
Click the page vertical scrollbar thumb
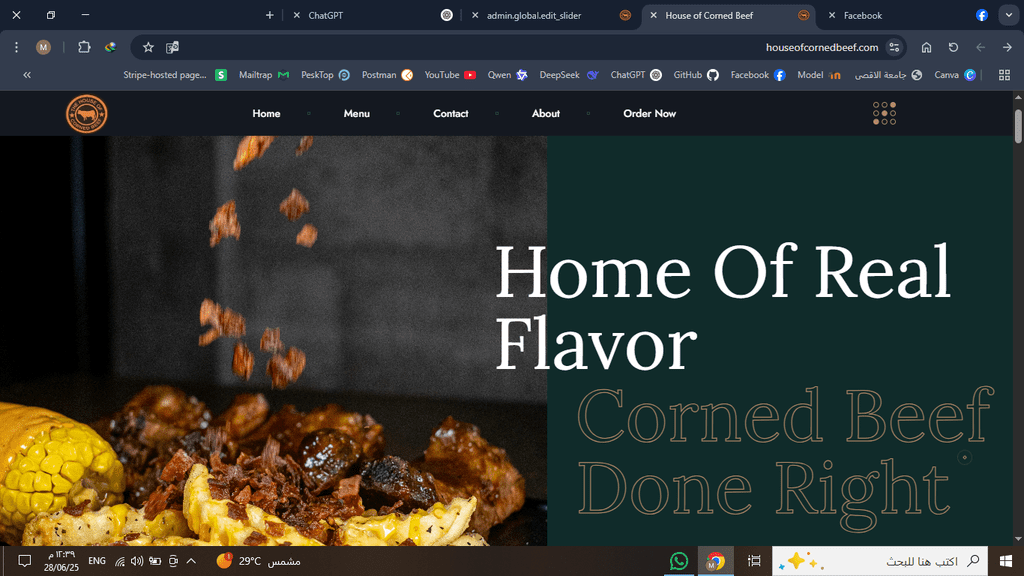1018,126
